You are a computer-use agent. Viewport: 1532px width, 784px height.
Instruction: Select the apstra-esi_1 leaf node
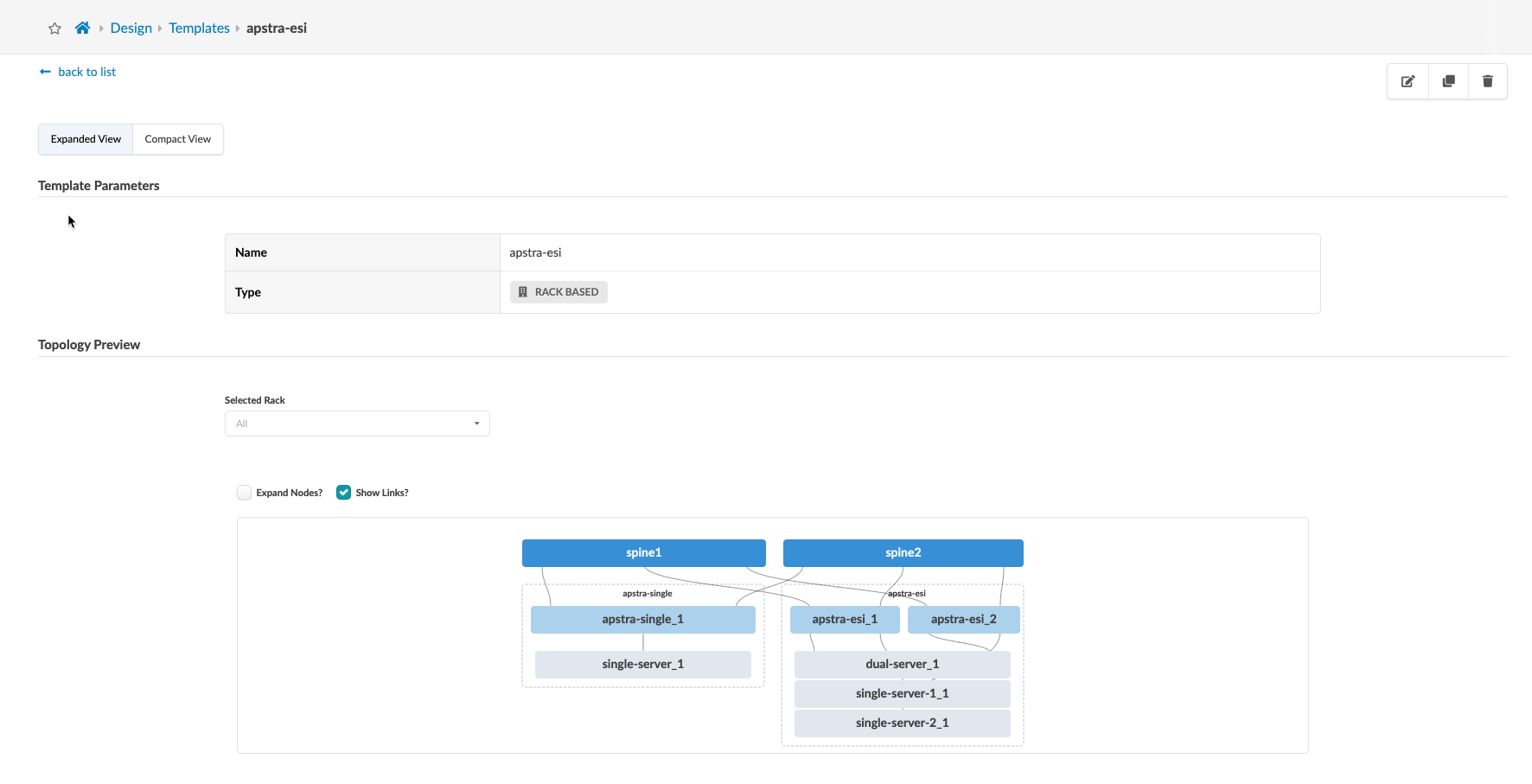(x=845, y=620)
